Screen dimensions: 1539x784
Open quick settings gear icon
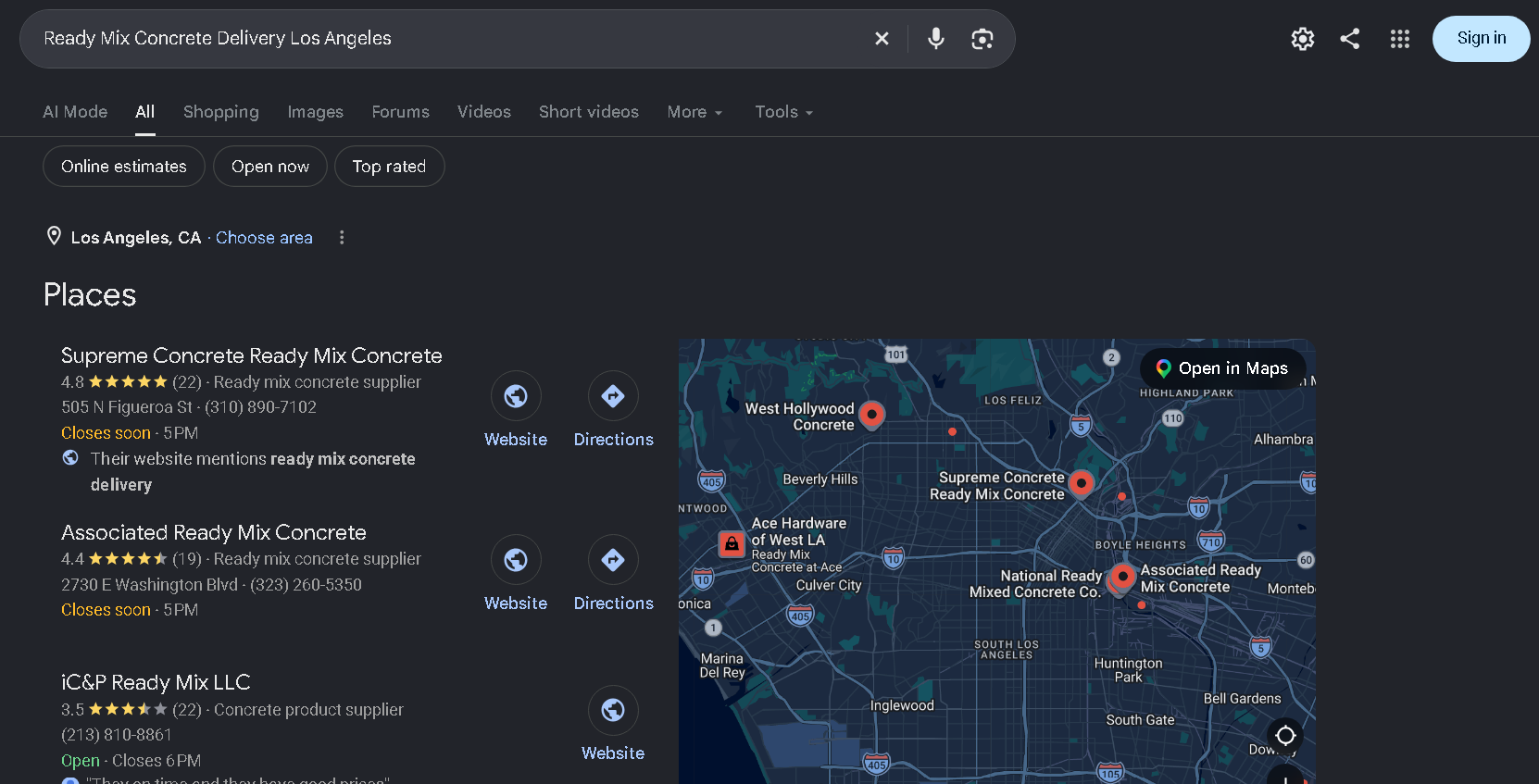[x=1303, y=38]
